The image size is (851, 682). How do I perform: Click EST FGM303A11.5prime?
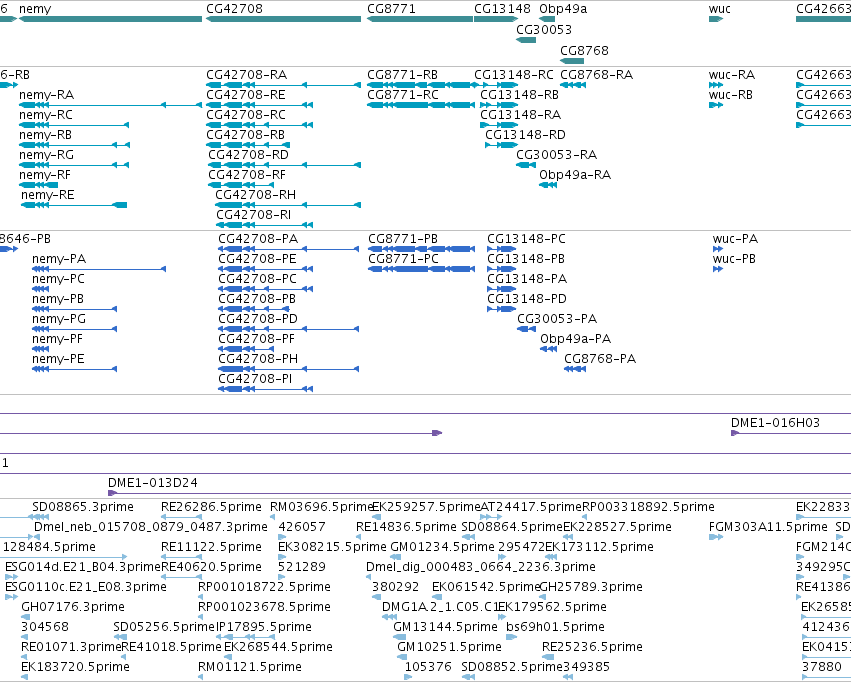(x=768, y=526)
